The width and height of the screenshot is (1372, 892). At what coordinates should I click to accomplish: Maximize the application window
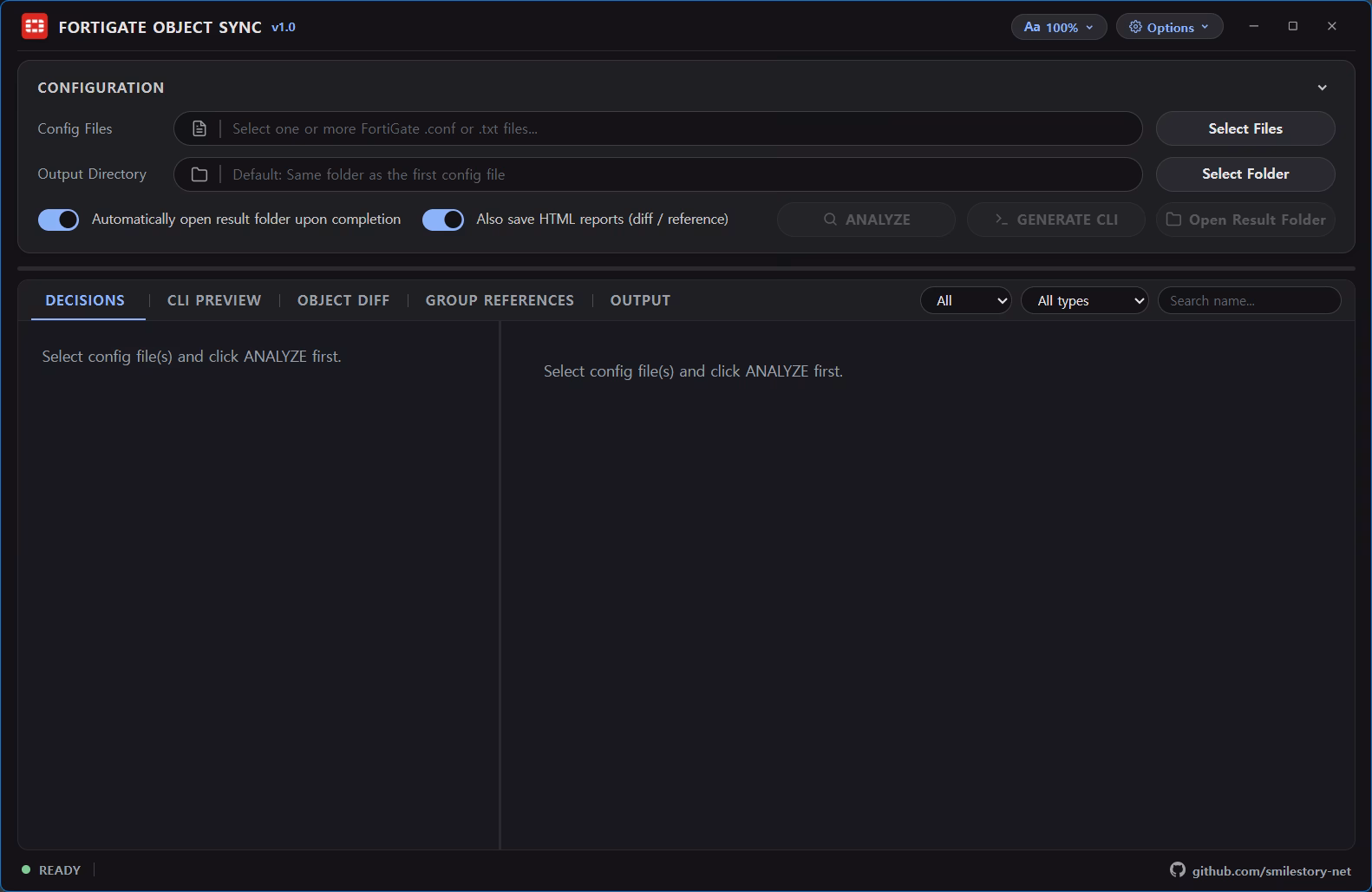pyautogui.click(x=1293, y=26)
